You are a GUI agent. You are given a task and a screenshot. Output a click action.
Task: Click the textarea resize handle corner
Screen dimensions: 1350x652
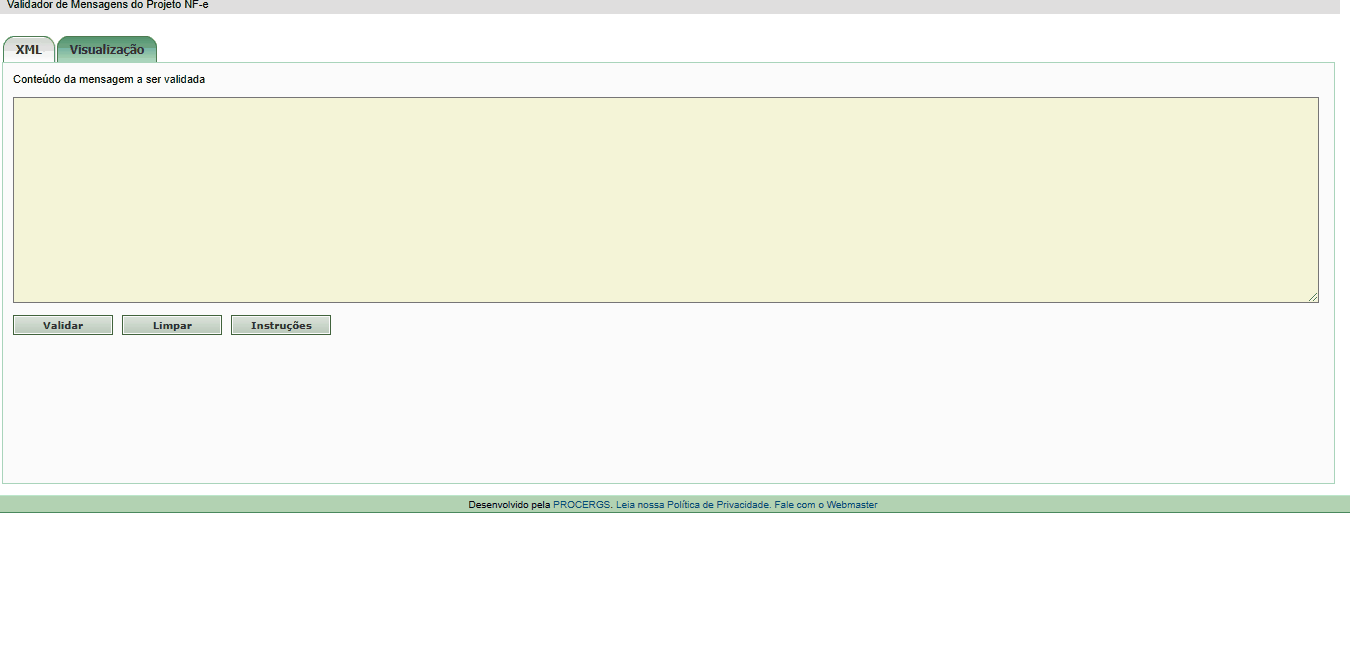(x=1313, y=297)
